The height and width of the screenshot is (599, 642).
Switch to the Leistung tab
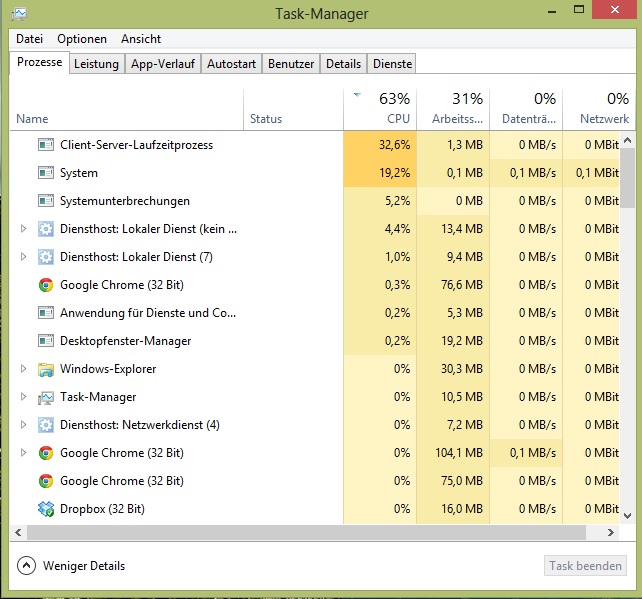coord(96,64)
